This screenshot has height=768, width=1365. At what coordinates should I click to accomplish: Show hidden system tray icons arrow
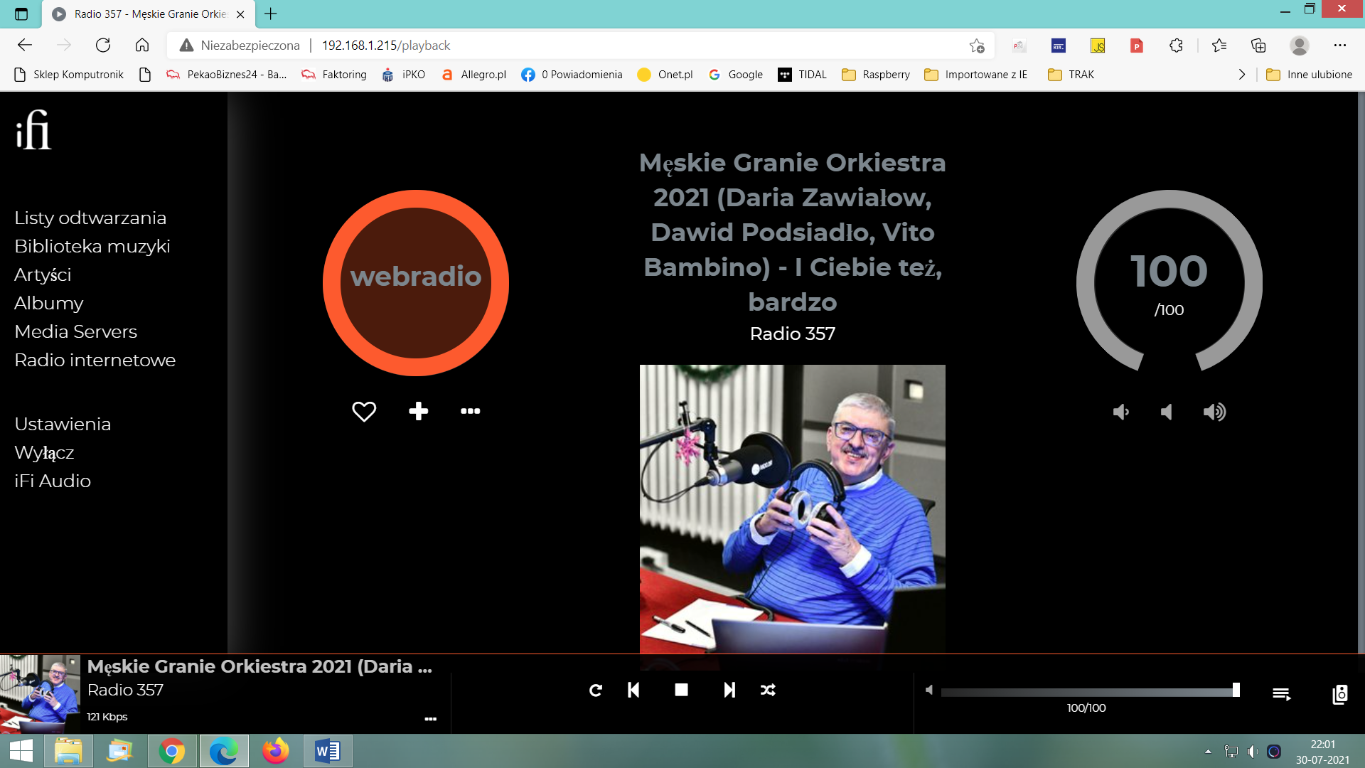point(1209,751)
